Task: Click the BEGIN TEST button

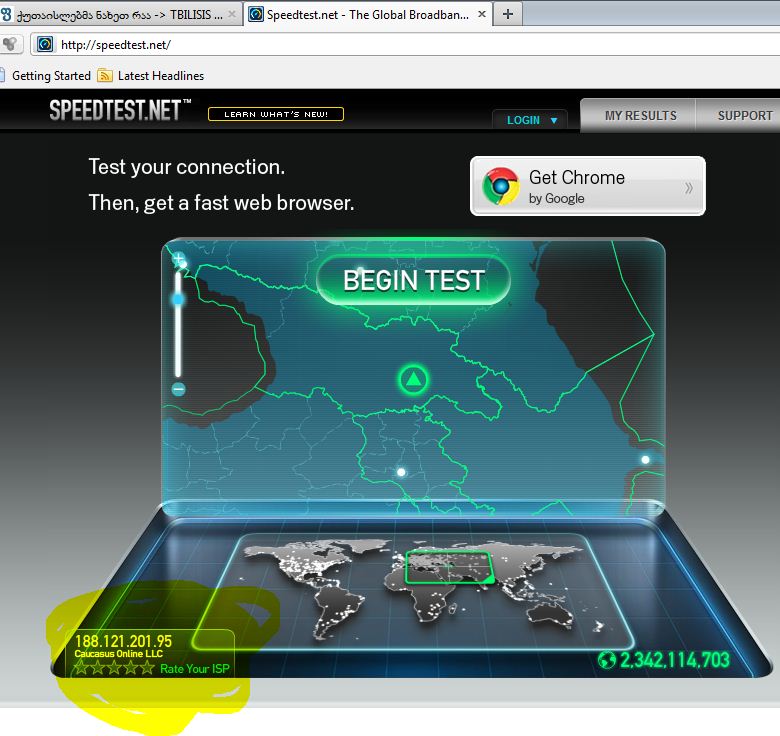Action: 413,280
